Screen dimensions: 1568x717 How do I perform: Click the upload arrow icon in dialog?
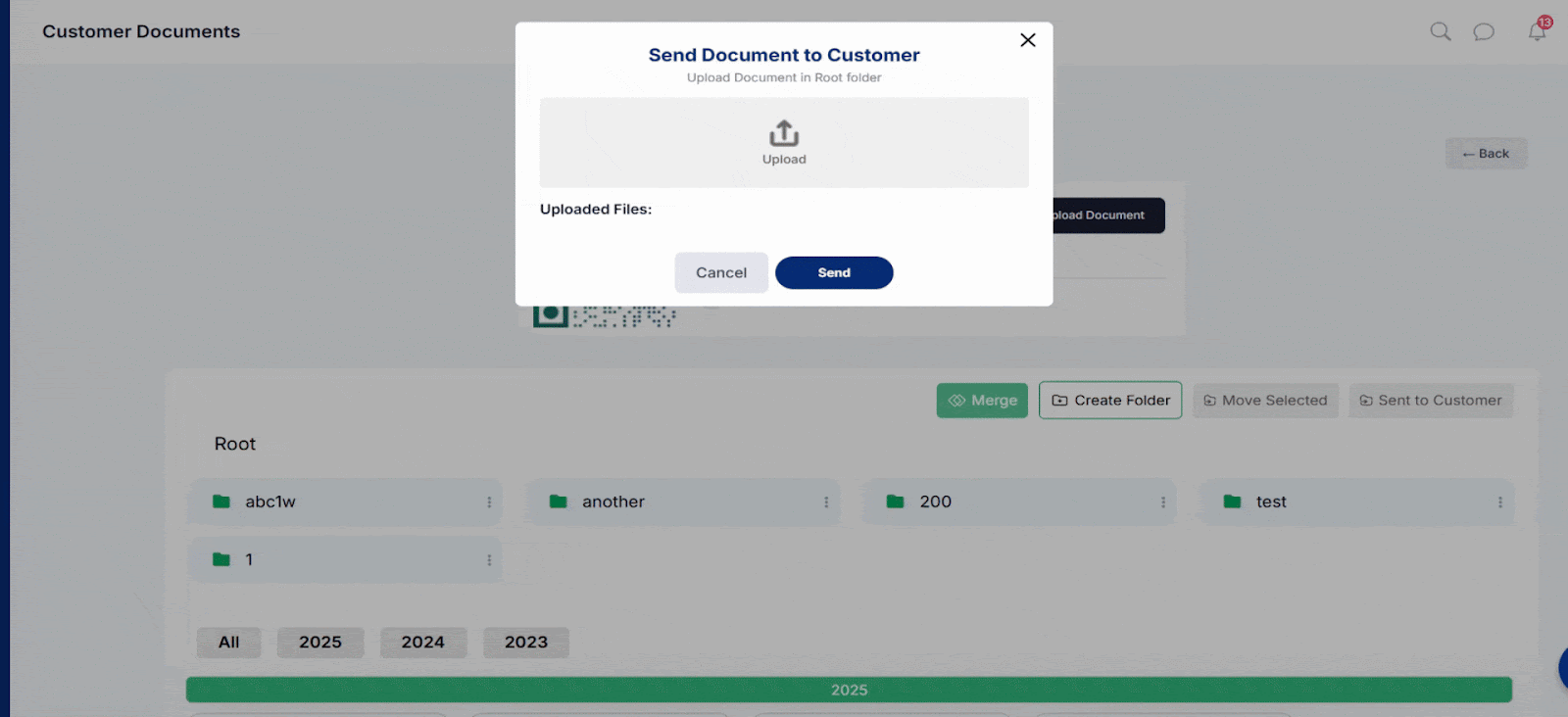784,132
